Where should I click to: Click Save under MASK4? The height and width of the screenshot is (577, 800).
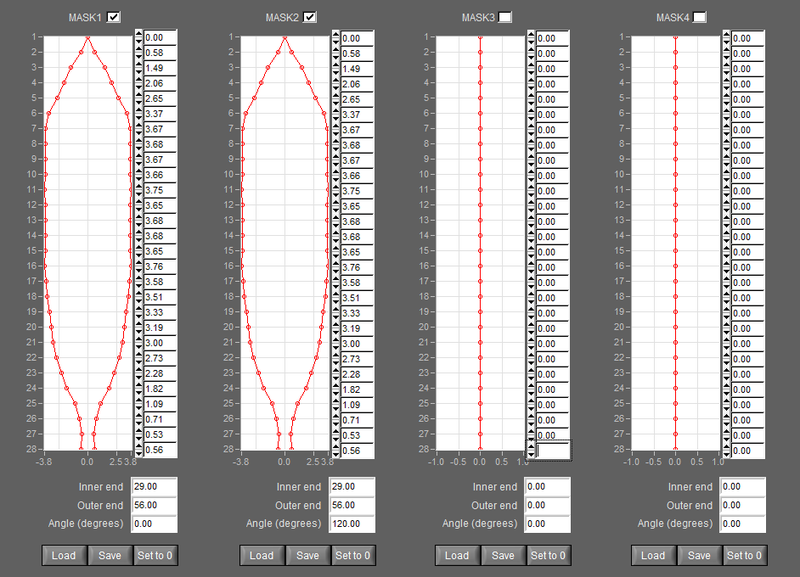point(699,556)
